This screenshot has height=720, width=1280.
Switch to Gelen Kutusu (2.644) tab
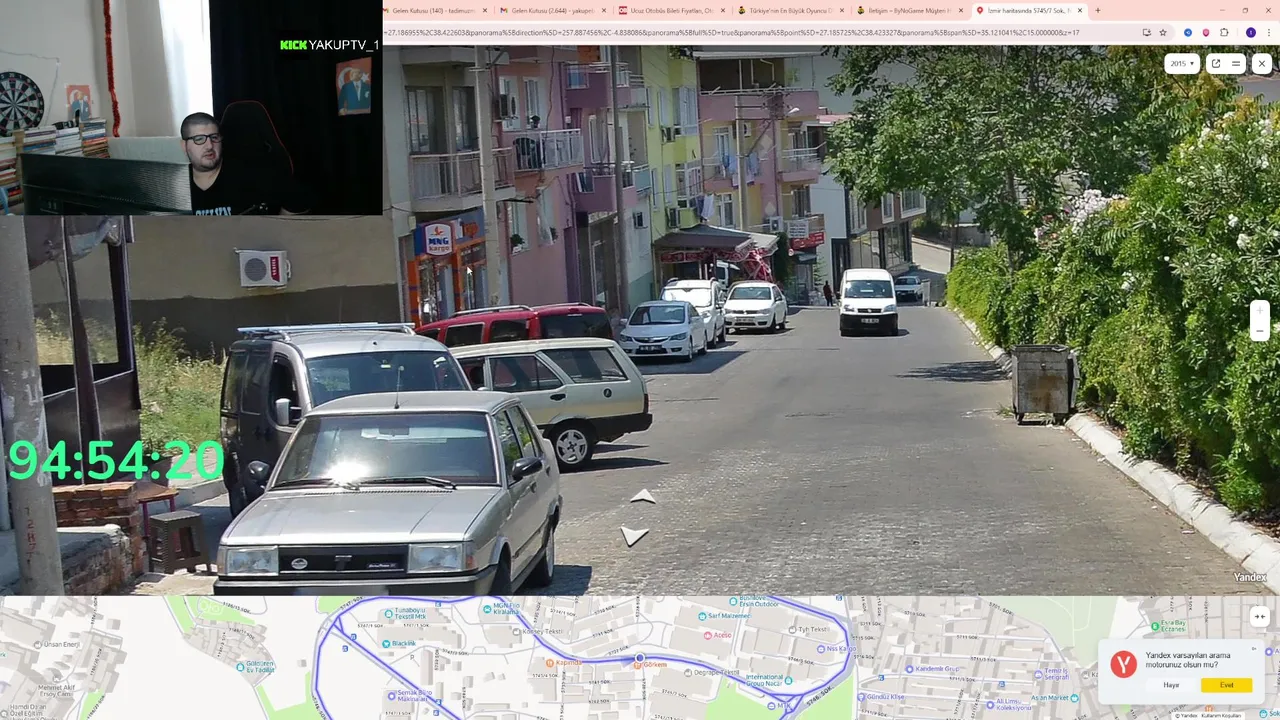tap(552, 10)
